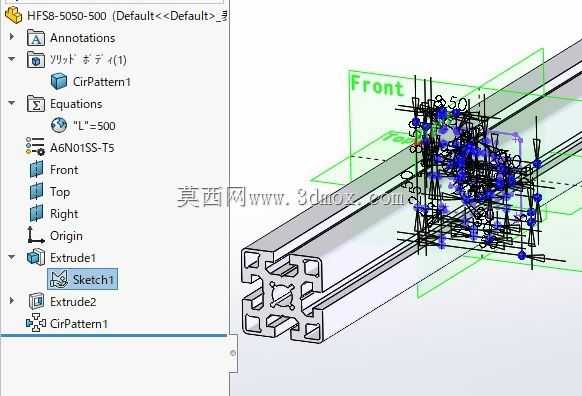Click the HFS8-5050-500 part icon
The image size is (582, 396).
13,16
